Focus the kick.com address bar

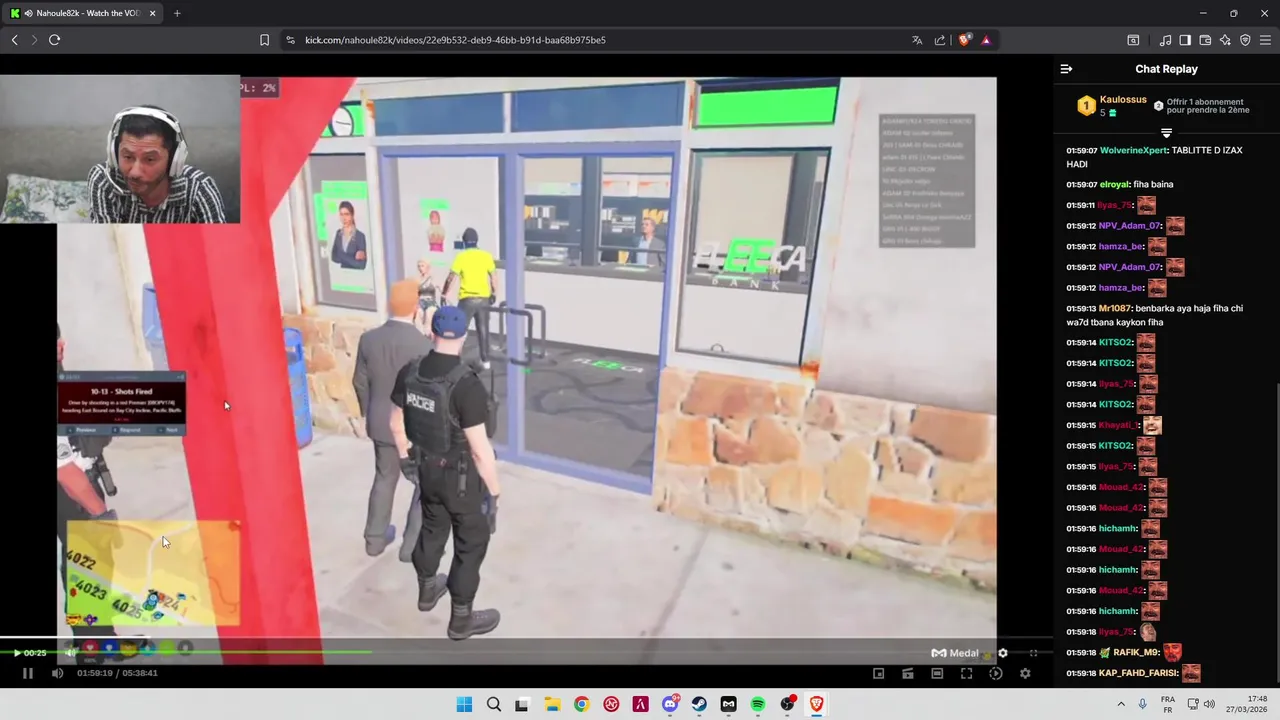coord(600,40)
